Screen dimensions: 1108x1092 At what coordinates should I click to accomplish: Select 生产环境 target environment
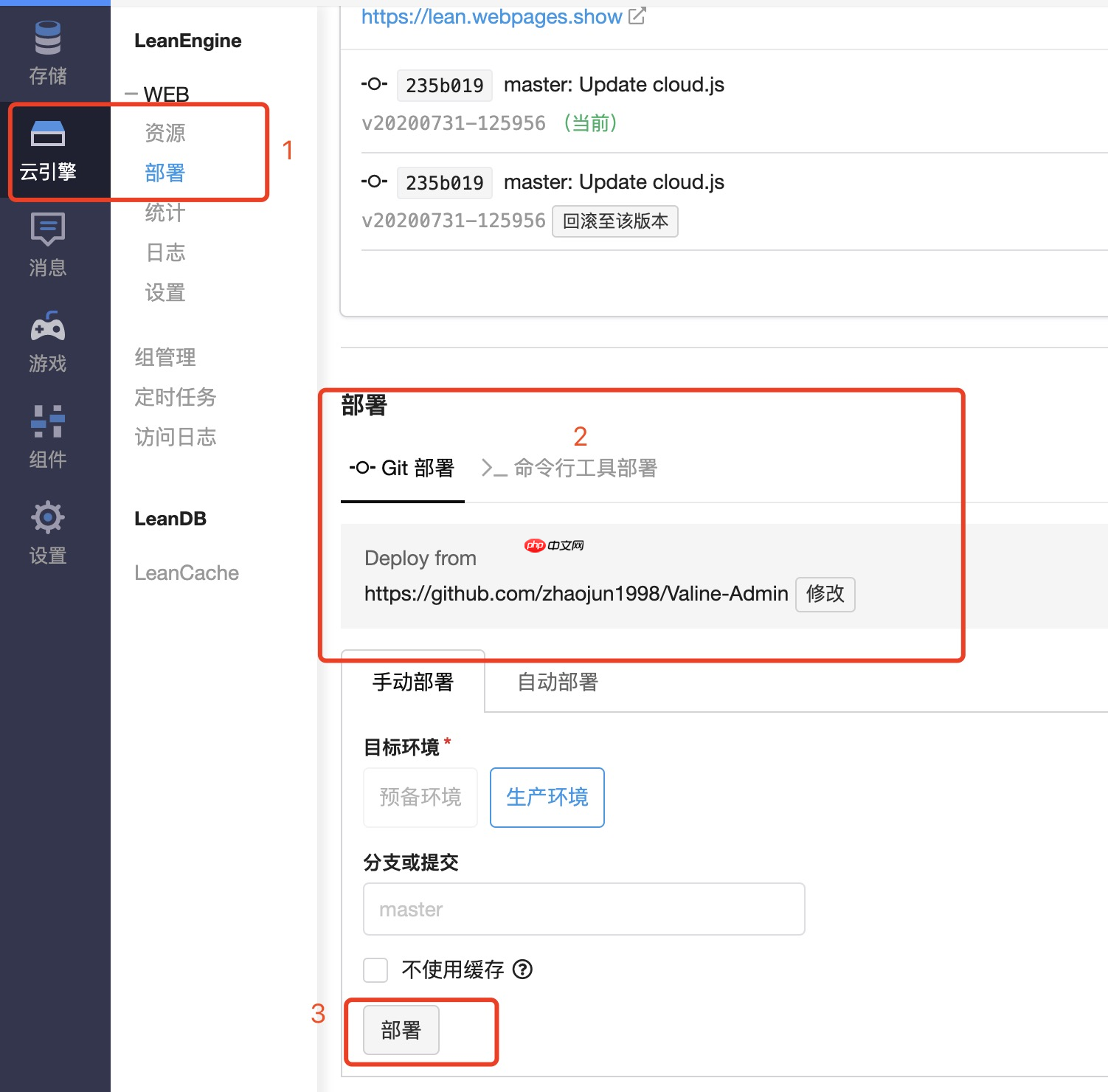coord(547,798)
